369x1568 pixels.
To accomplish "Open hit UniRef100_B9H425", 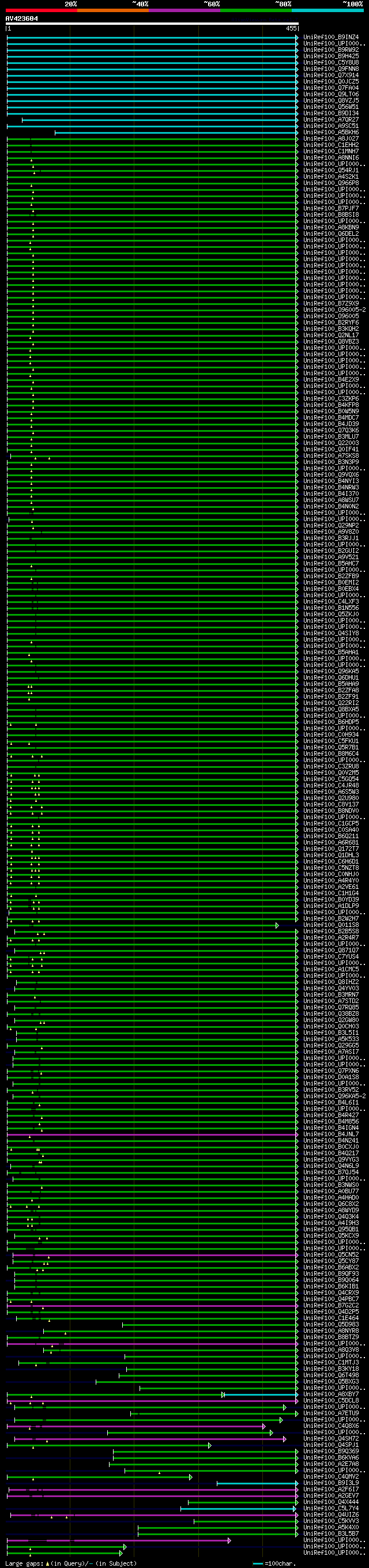I will (332, 56).
